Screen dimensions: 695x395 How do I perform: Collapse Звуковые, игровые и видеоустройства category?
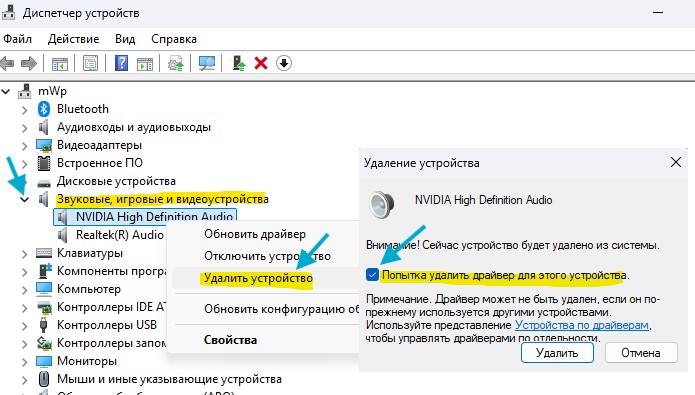click(x=24, y=199)
